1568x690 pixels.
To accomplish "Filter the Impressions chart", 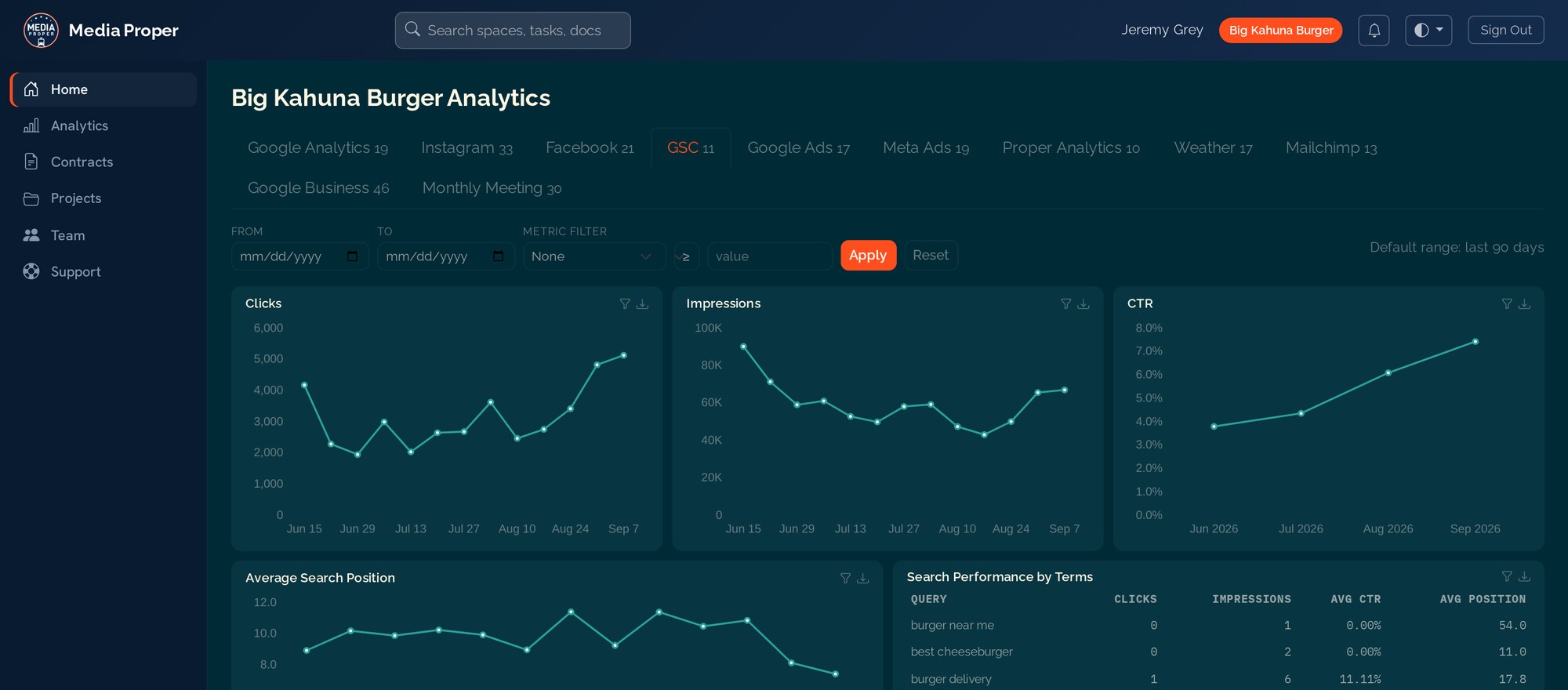I will tap(1065, 303).
